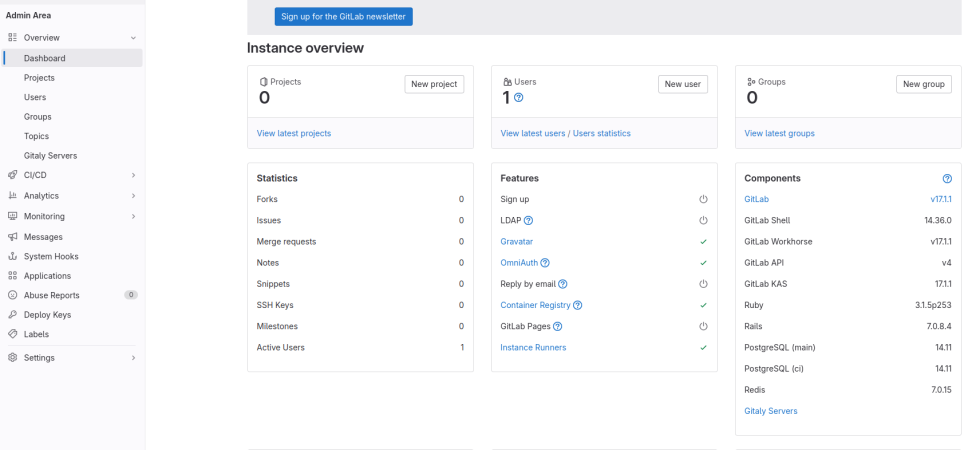Click the Abuse Reports count badge
This screenshot has height=450, width=980.
(x=131, y=295)
